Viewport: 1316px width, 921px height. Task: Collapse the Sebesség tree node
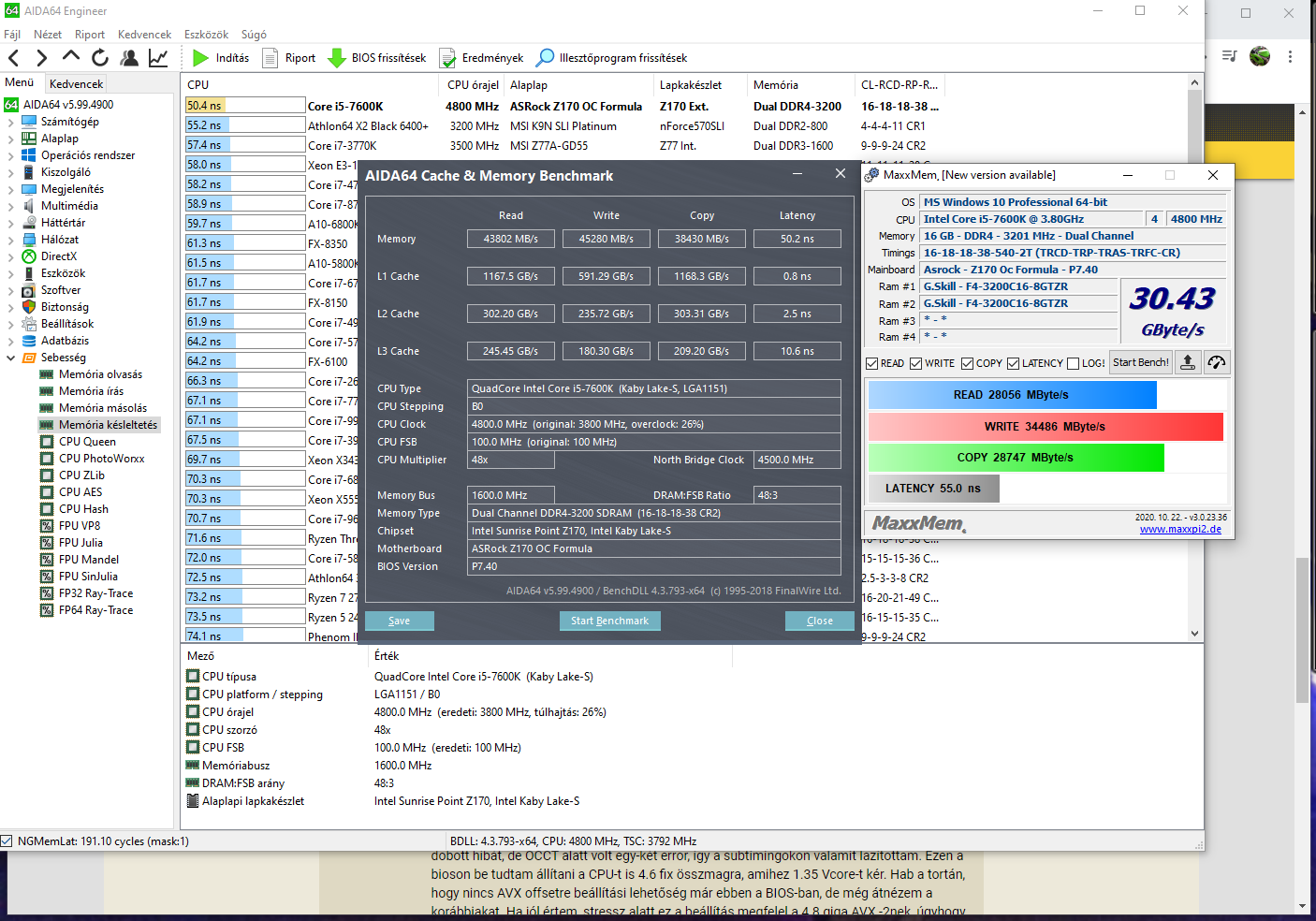pos(11,358)
